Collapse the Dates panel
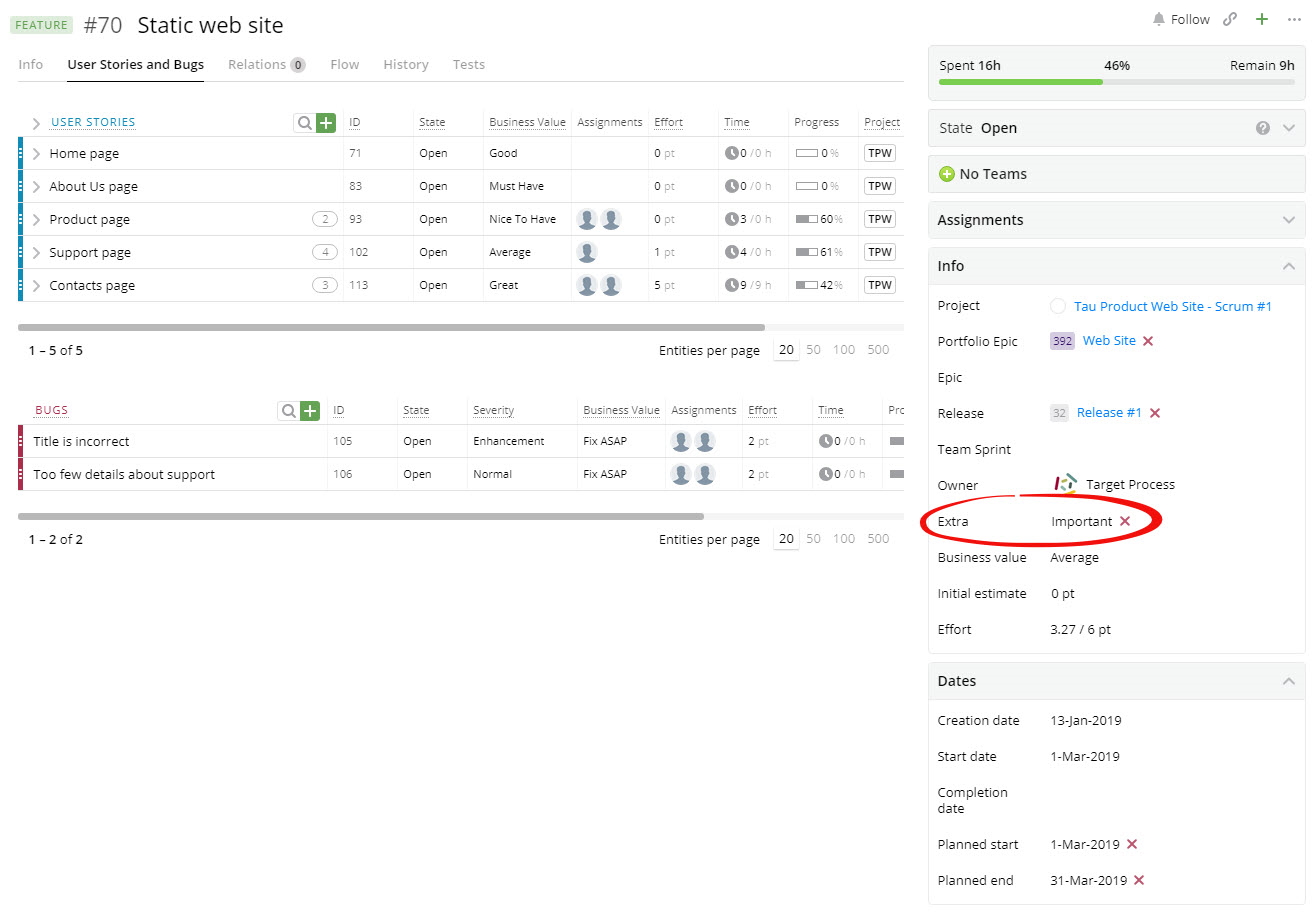 [1288, 681]
